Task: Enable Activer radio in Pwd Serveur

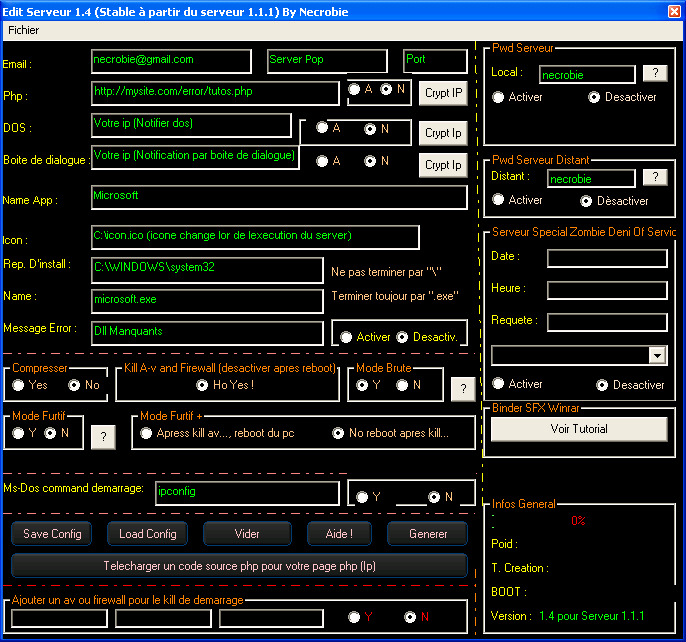Action: click(499, 97)
